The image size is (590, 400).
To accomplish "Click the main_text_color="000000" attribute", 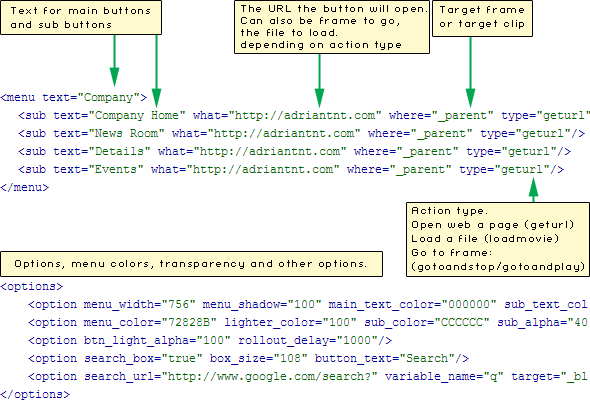I will tap(412, 304).
